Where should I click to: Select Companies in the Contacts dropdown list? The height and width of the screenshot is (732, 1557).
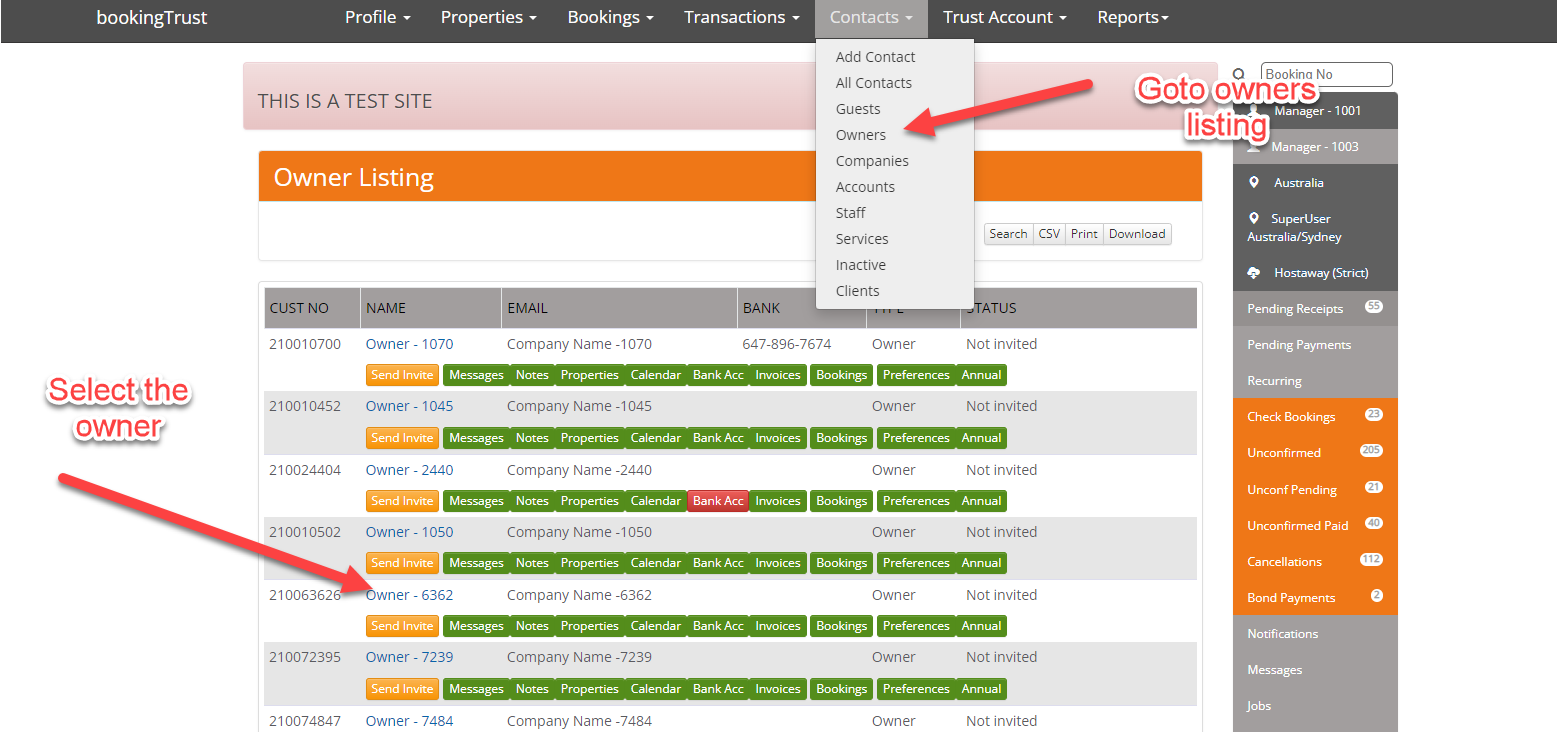click(872, 161)
